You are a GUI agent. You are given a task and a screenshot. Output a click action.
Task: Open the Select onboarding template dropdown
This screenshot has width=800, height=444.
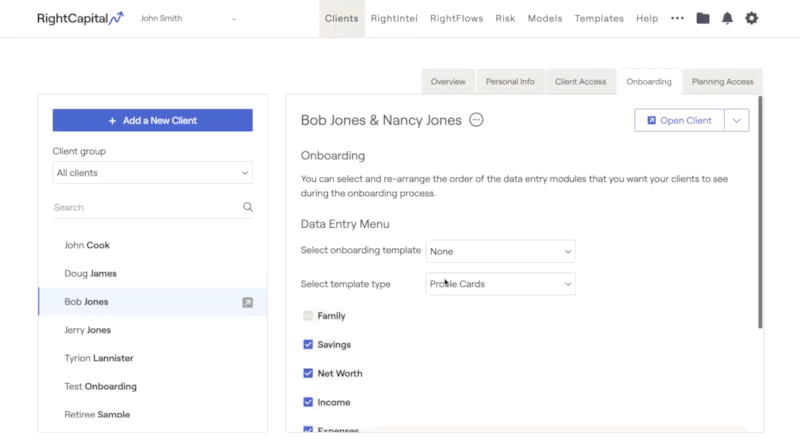point(501,252)
